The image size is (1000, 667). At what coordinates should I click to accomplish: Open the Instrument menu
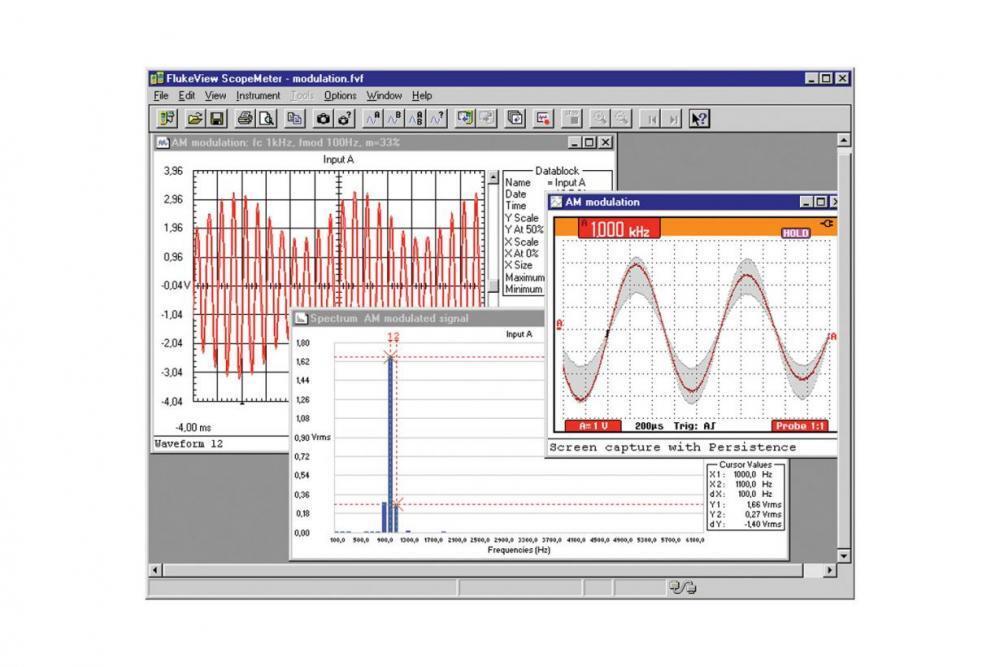tap(258, 96)
